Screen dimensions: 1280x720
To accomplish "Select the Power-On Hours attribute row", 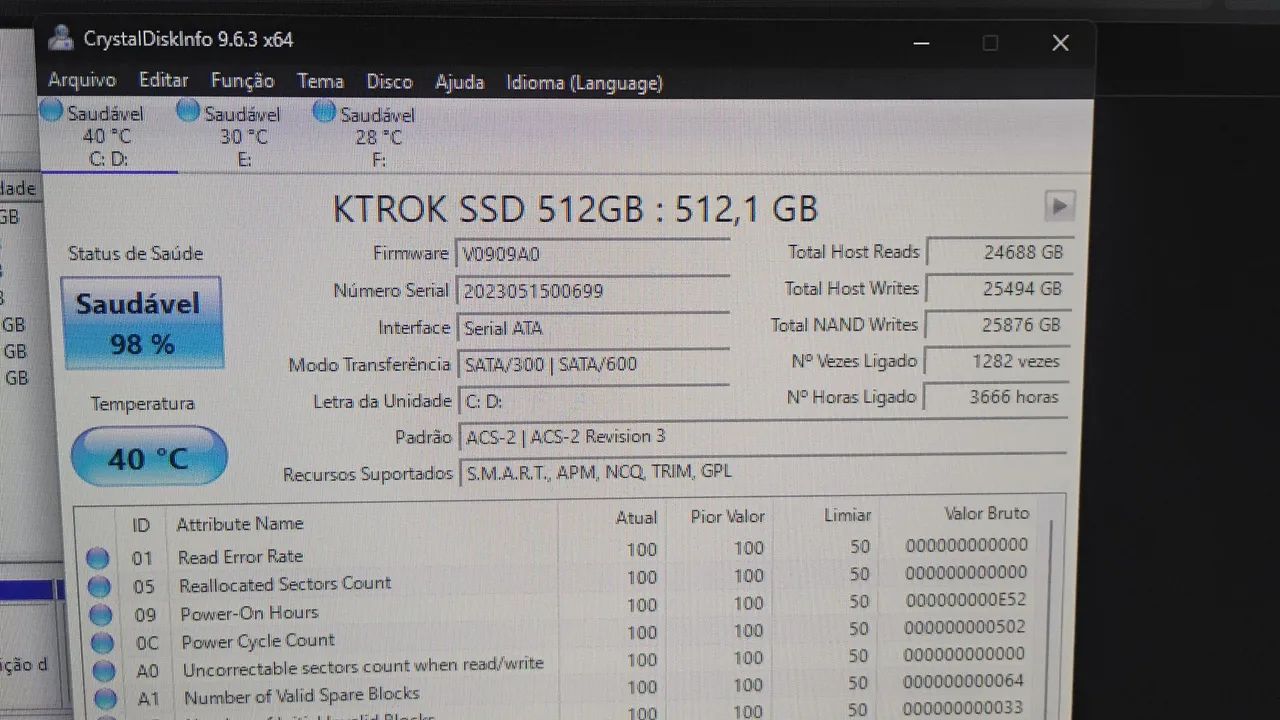I will point(561,606).
